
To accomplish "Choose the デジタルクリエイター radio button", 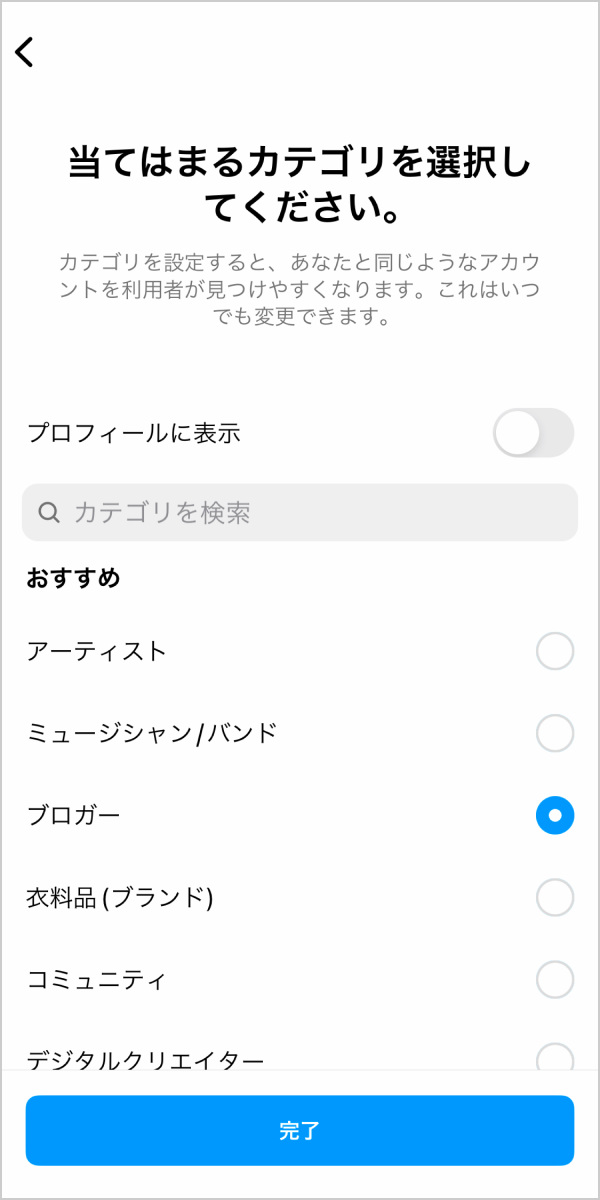I will tap(555, 1056).
